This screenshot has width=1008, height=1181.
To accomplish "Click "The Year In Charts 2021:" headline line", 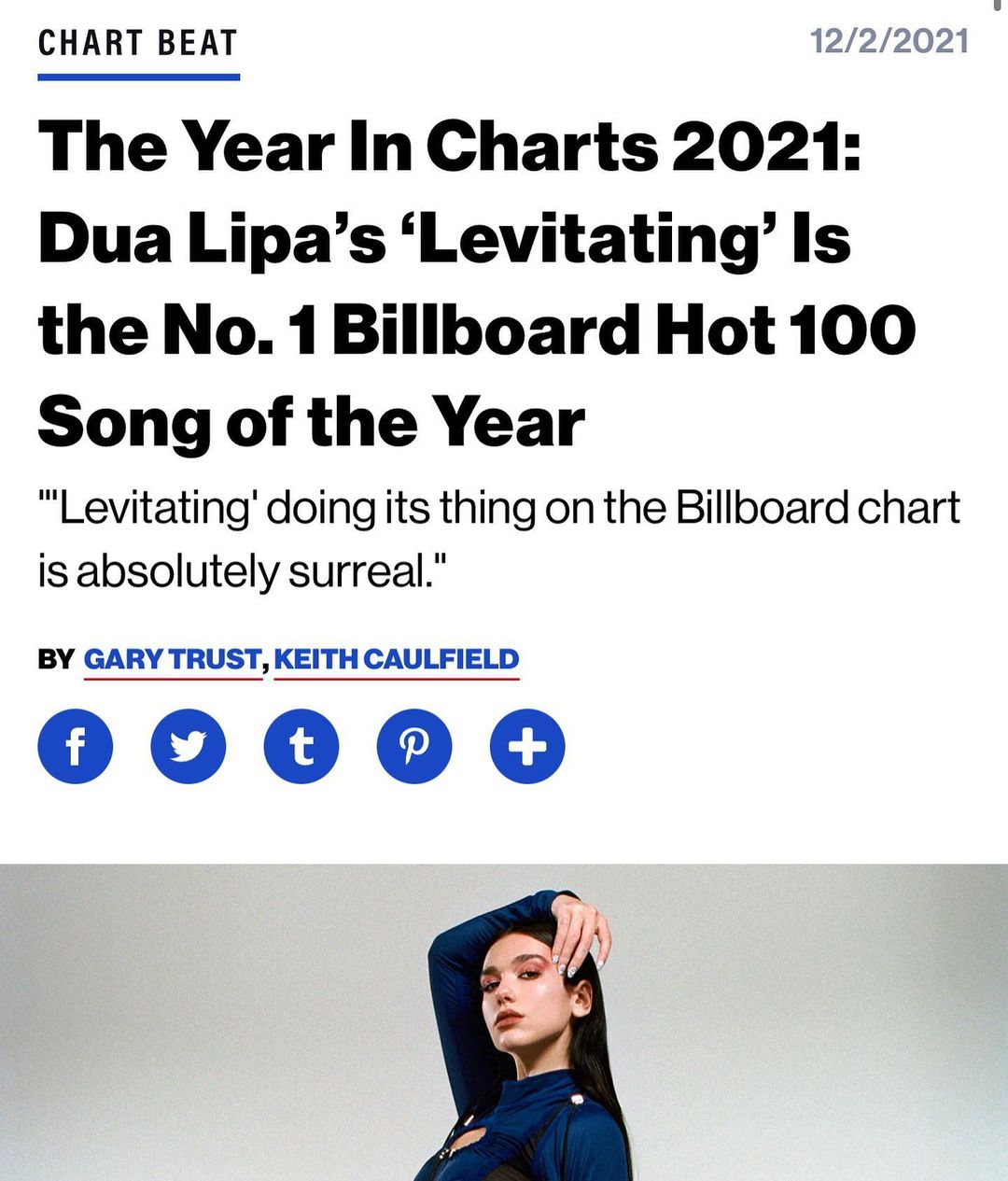I will pyautogui.click(x=449, y=146).
